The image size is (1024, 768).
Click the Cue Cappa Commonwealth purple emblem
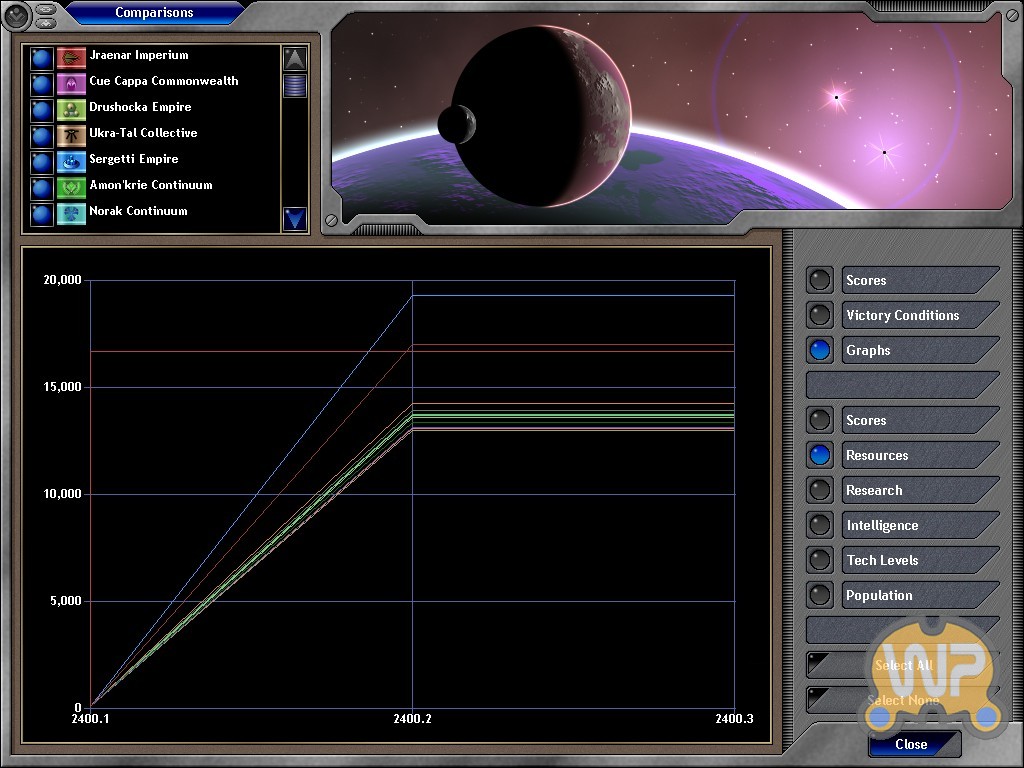[71, 83]
